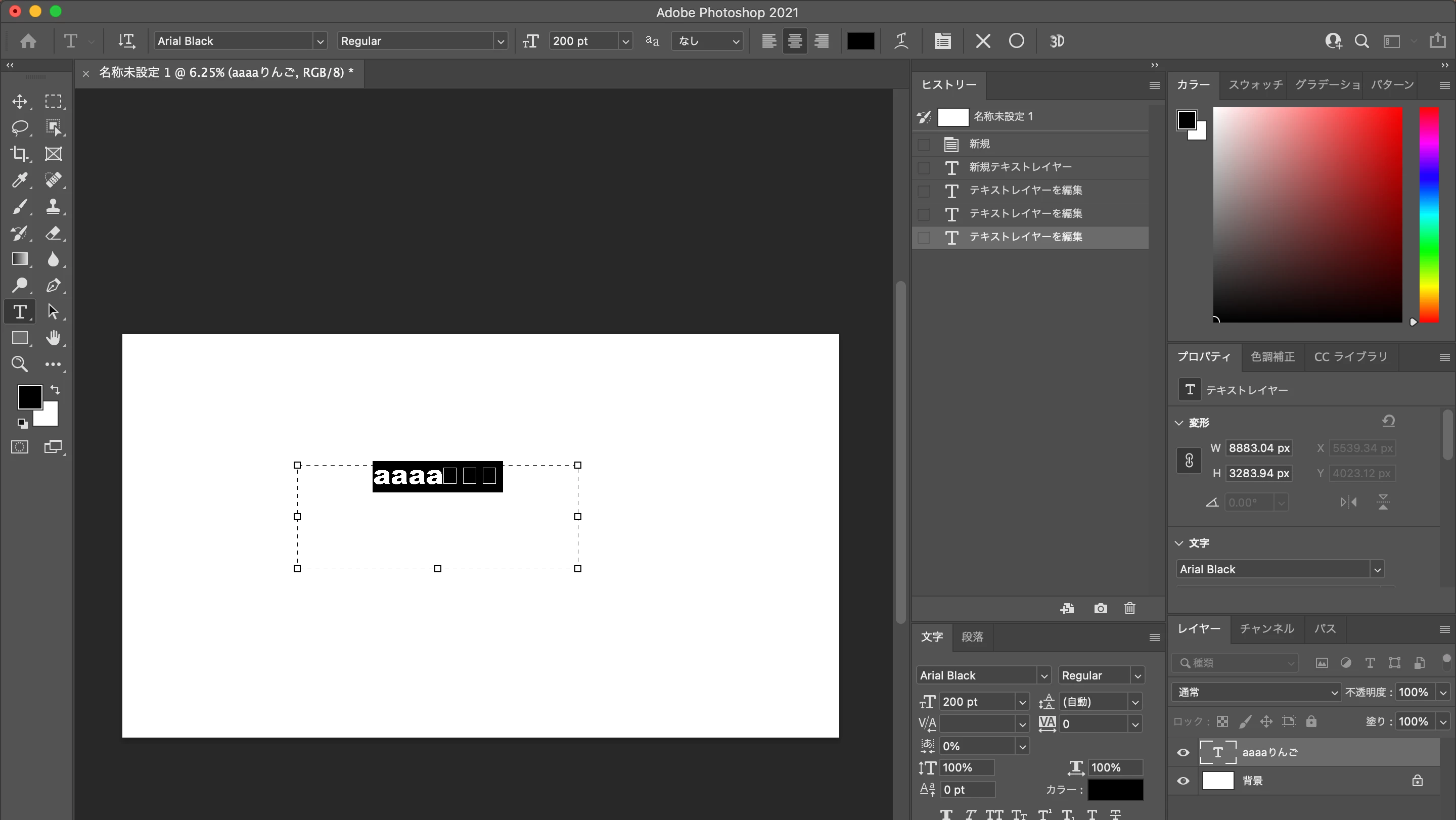1456x820 pixels.
Task: Click the camera snapshot icon in History
Action: [x=1101, y=608]
